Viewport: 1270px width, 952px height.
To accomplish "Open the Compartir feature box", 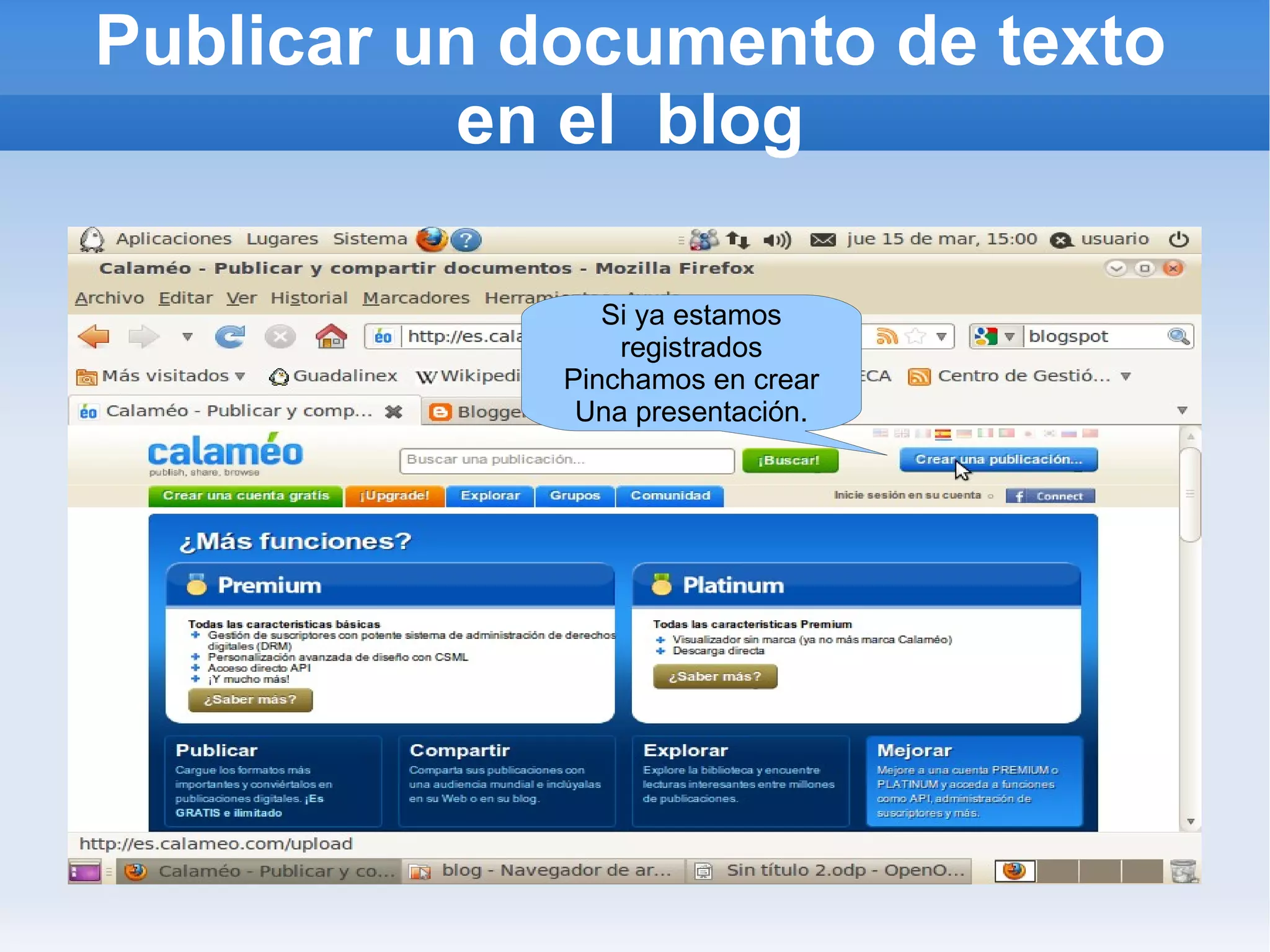I will 507,781.
